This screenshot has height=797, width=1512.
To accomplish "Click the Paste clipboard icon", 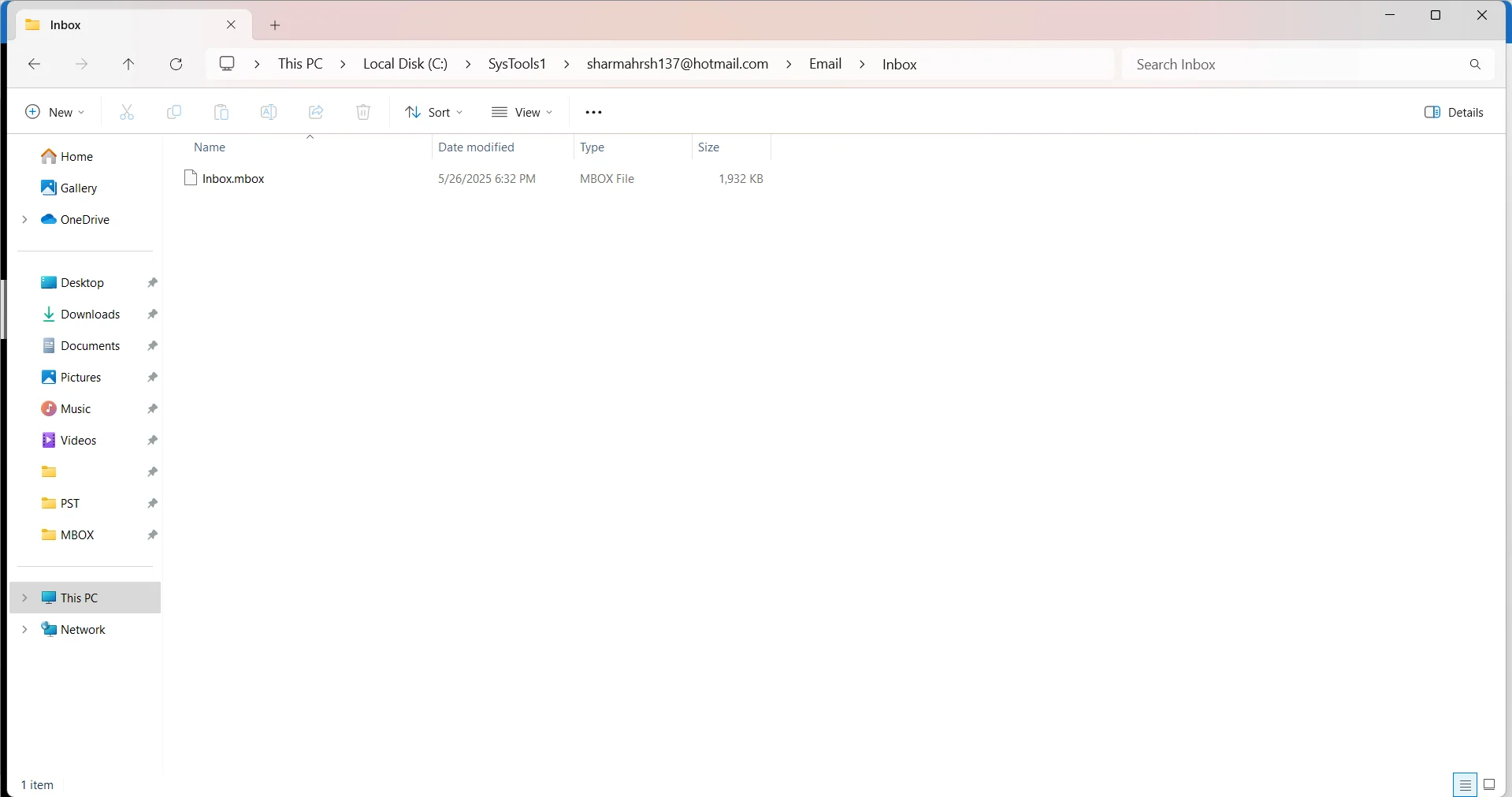I will (x=221, y=112).
